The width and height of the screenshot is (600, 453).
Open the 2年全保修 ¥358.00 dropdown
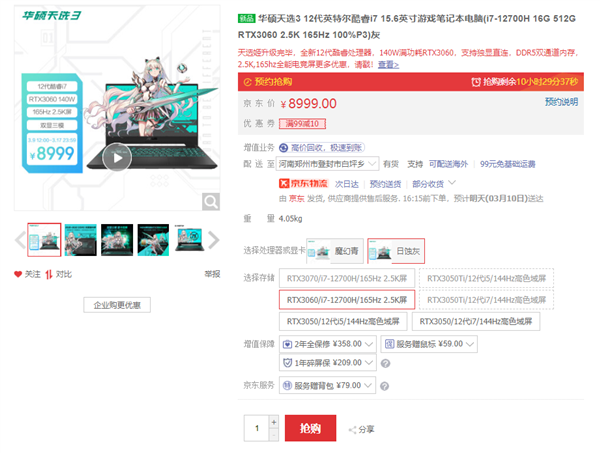328,344
